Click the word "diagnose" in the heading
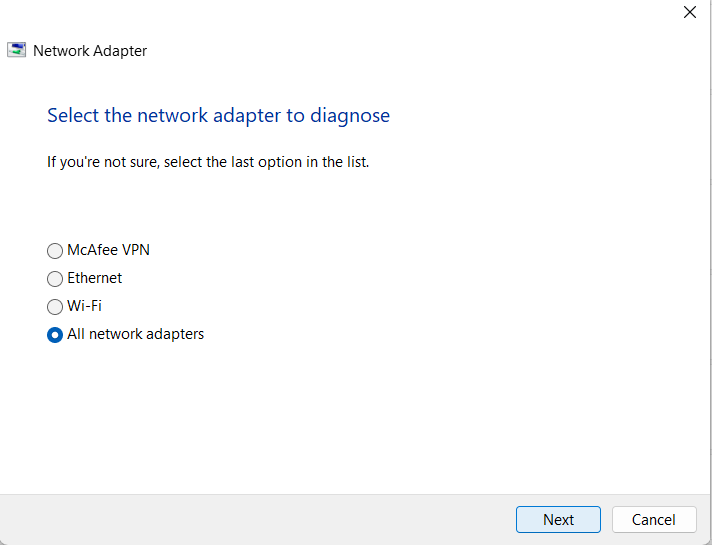 click(x=350, y=116)
